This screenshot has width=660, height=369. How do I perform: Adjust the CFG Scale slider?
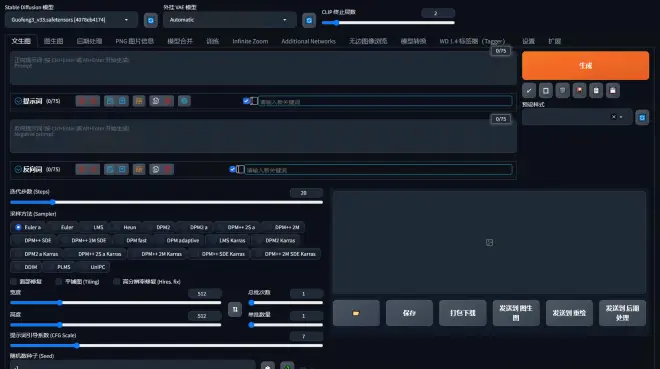pos(166,346)
